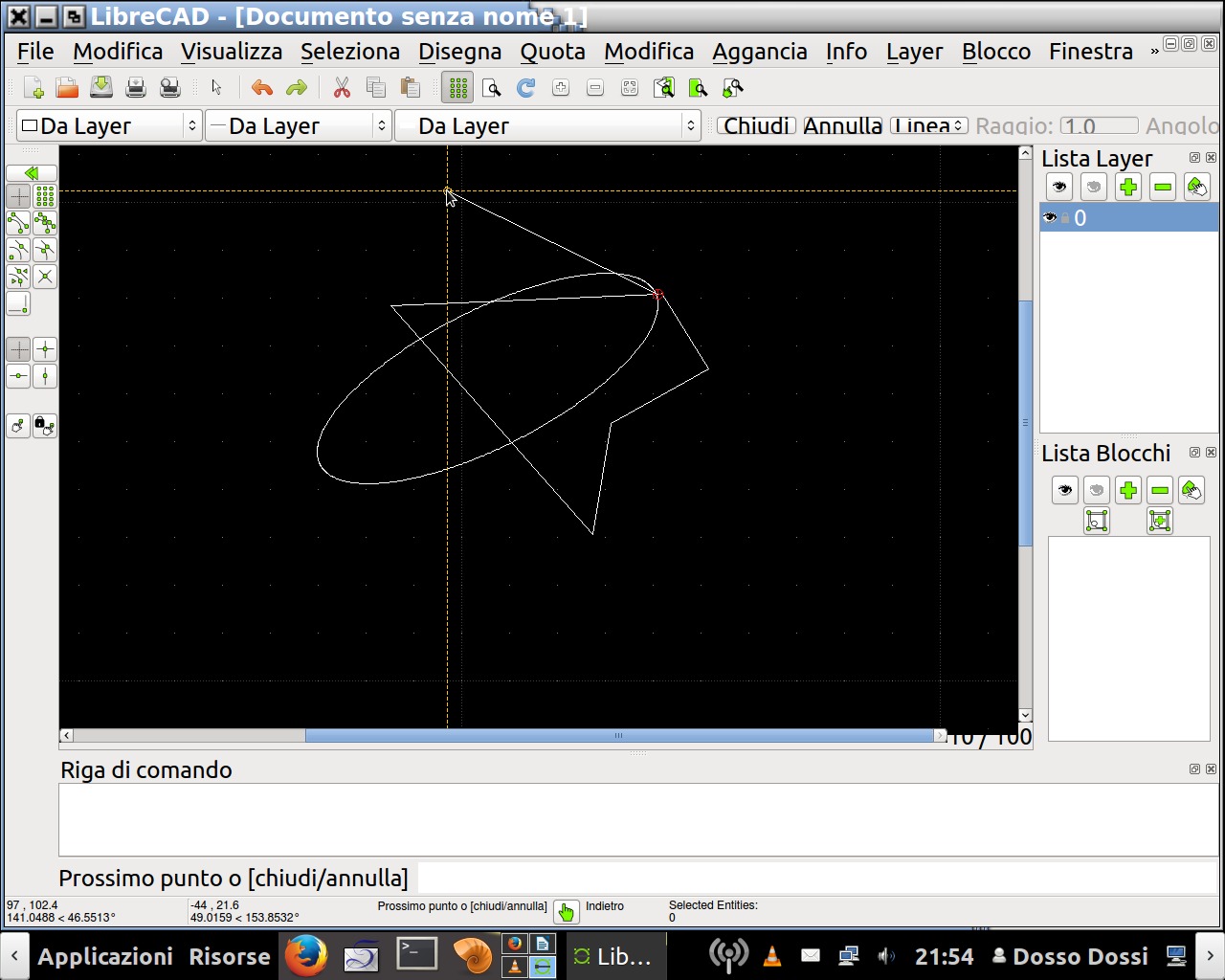Copy selection using toolbar icon

coord(376,88)
